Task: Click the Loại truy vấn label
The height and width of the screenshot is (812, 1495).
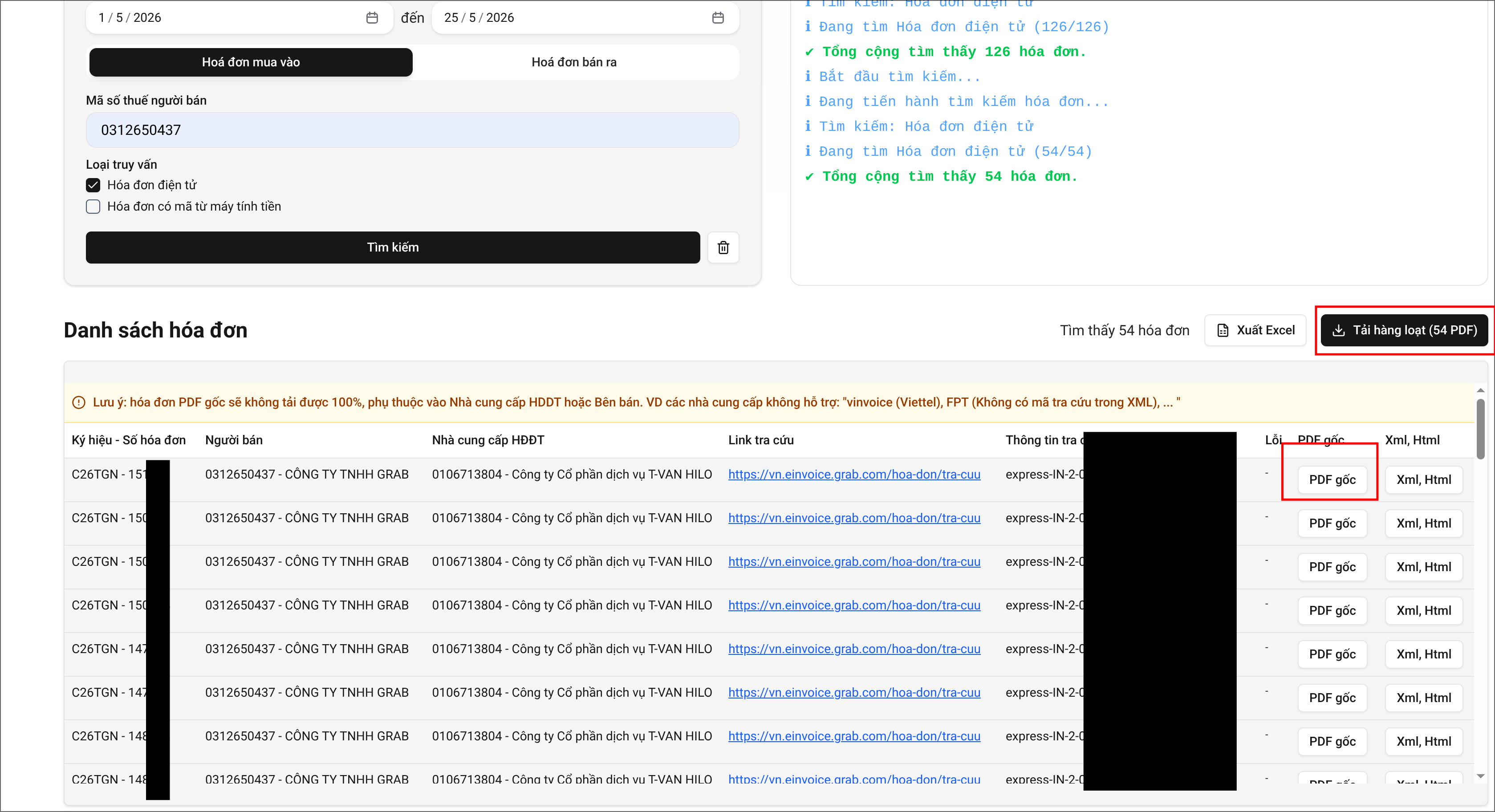Action: (x=121, y=164)
